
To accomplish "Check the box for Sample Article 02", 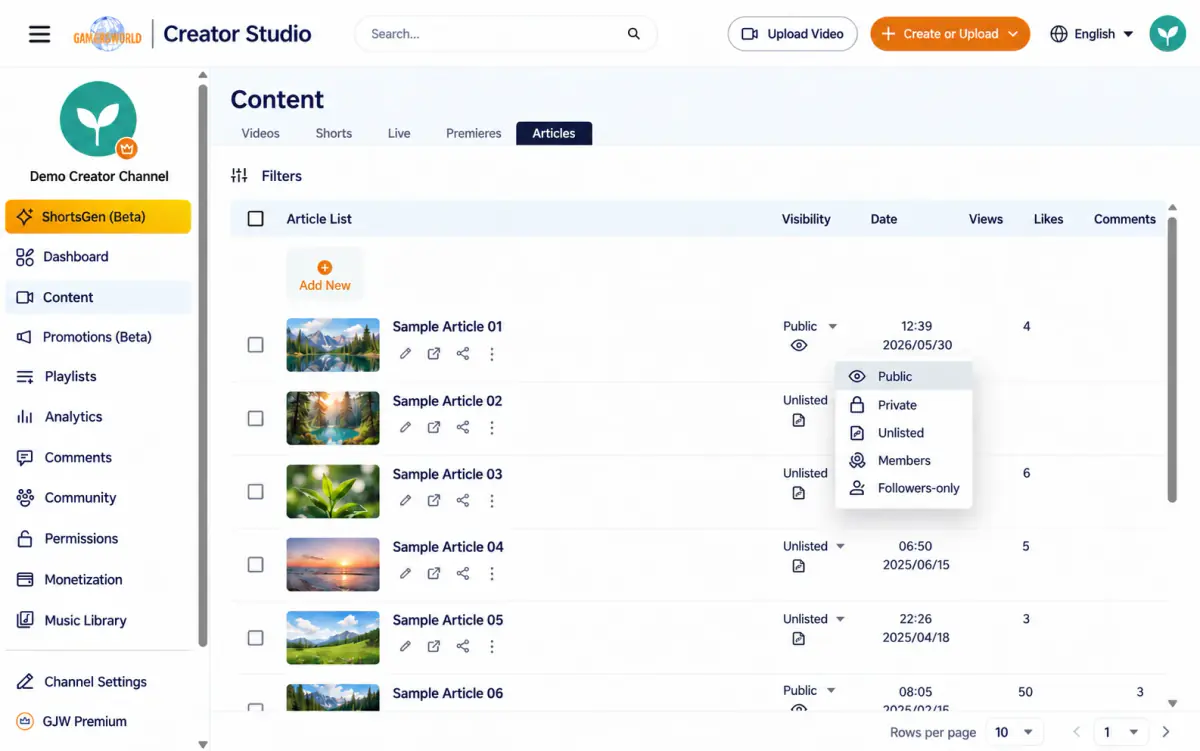I will coord(256,419).
